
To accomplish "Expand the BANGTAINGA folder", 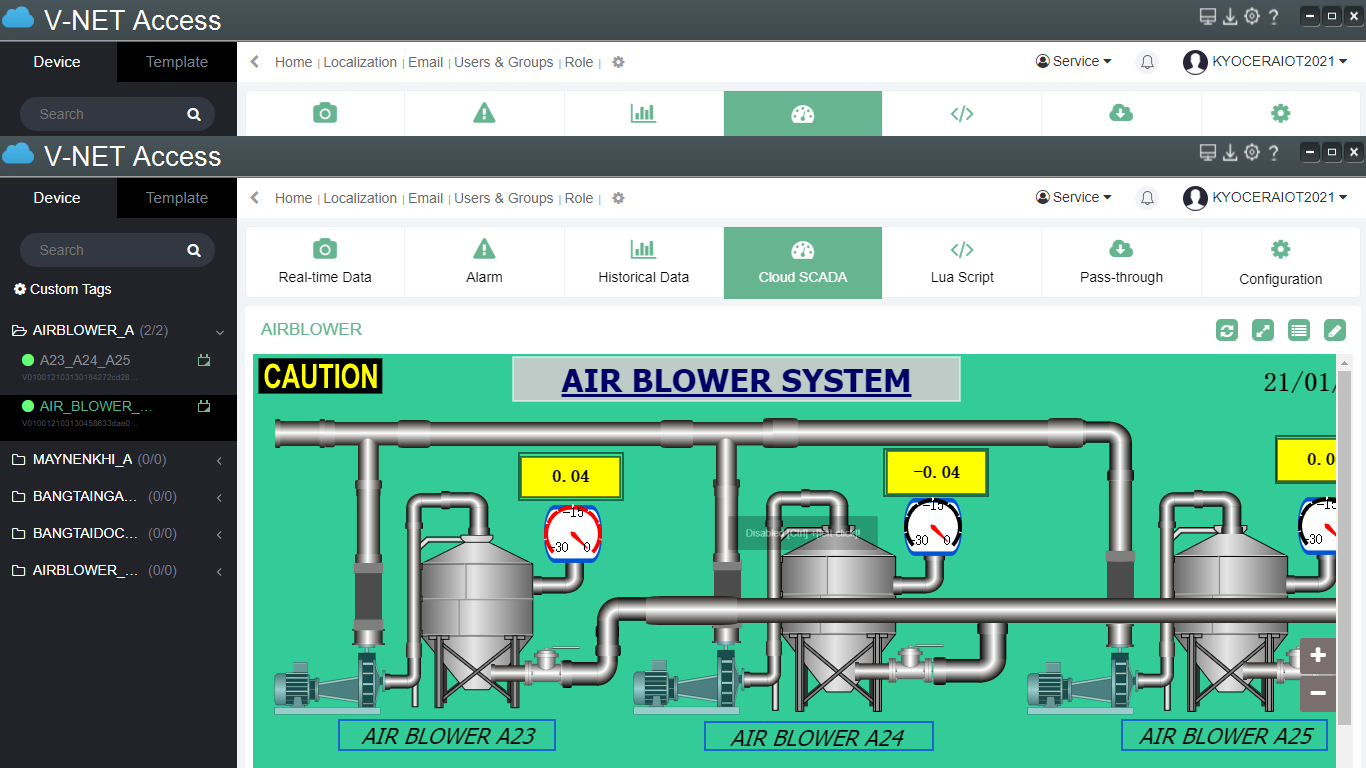I will 220,497.
